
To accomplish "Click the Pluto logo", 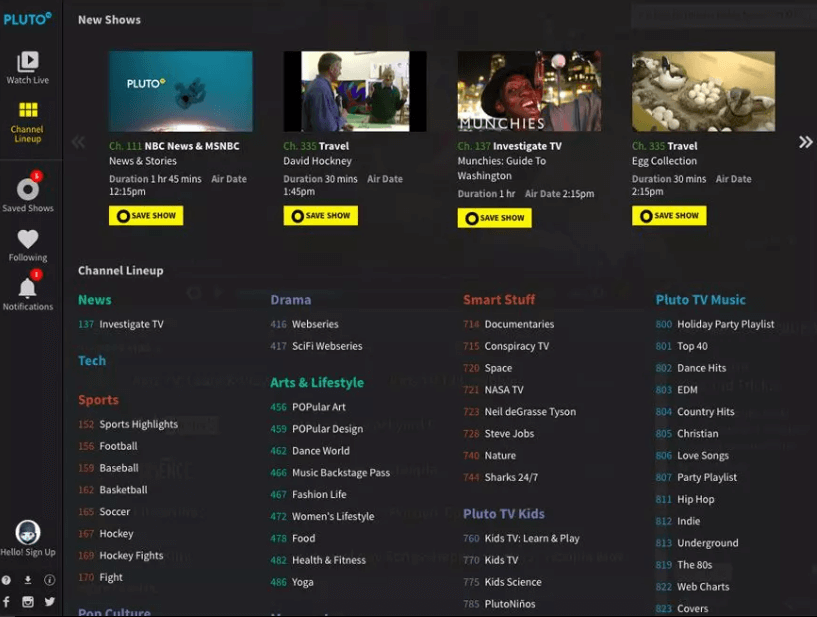I will click(28, 19).
